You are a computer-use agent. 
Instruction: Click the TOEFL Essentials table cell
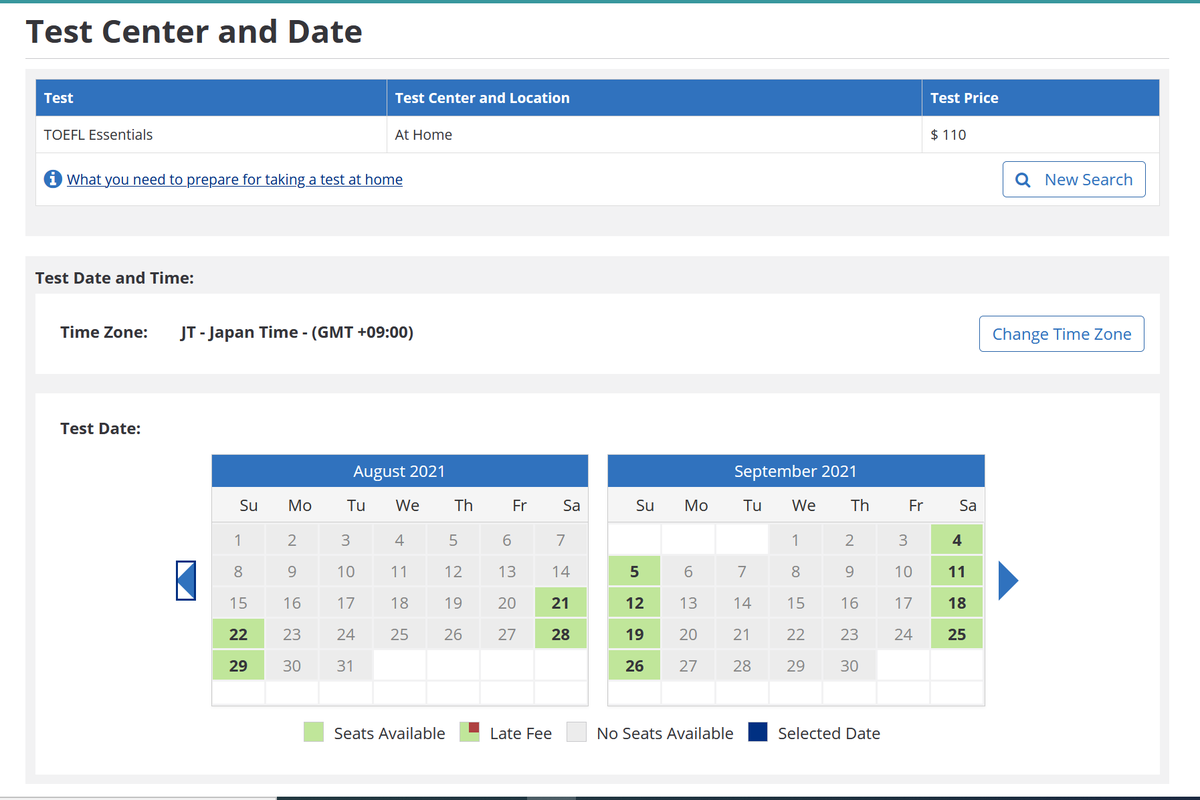tap(211, 135)
